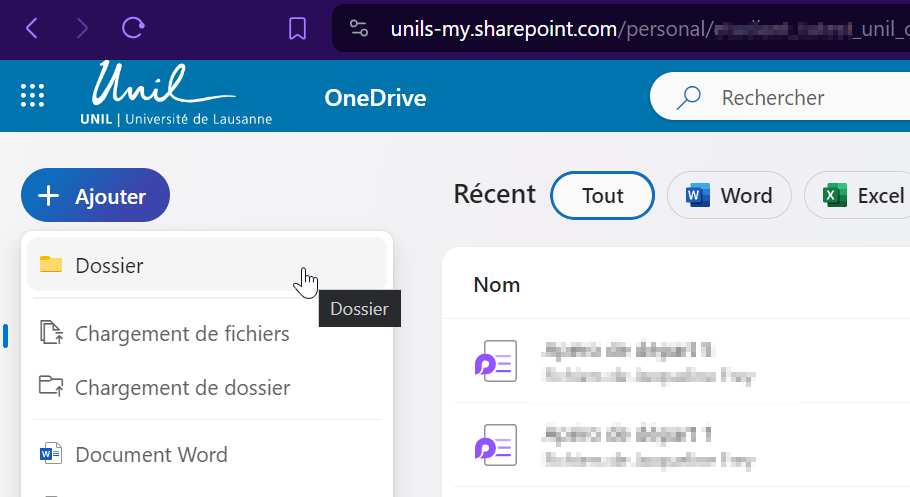Click the magnifier icon in the search box

click(x=689, y=98)
